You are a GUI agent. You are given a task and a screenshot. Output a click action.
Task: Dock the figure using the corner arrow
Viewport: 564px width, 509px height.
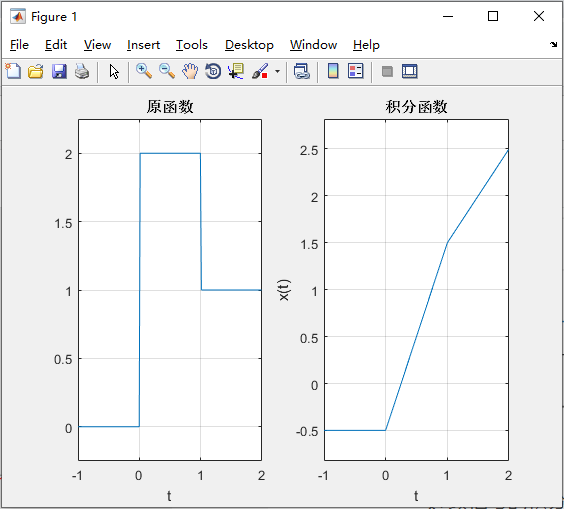pos(553,45)
